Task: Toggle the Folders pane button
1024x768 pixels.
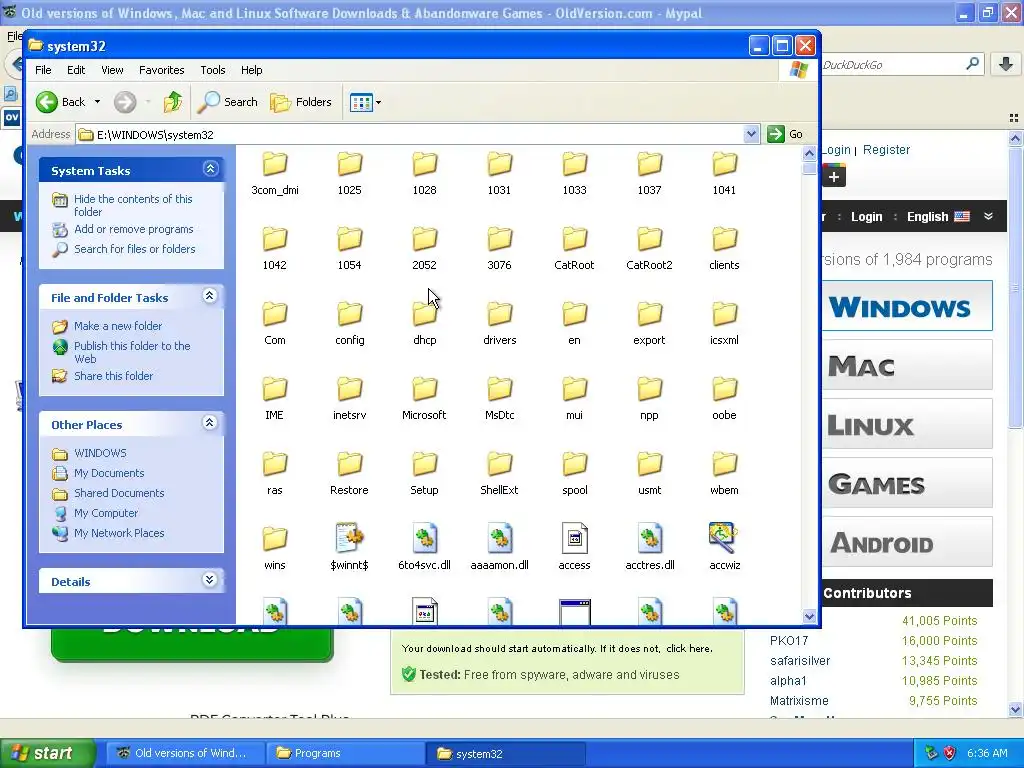Action: [301, 102]
